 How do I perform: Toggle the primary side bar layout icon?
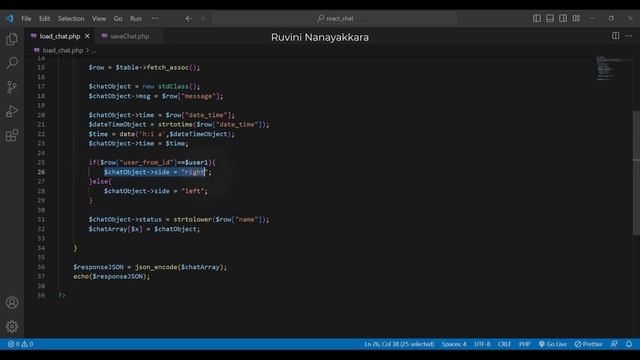537,18
